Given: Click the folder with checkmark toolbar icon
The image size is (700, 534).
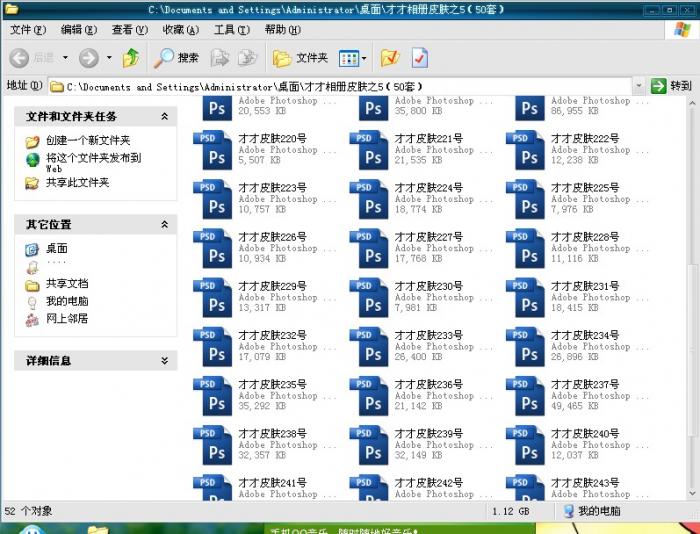Looking at the screenshot, I should pyautogui.click(x=390, y=58).
